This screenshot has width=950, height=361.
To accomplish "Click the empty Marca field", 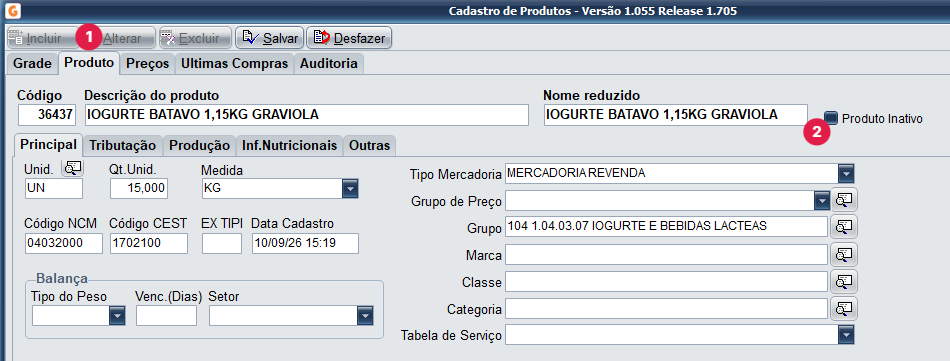I will tap(666, 255).
